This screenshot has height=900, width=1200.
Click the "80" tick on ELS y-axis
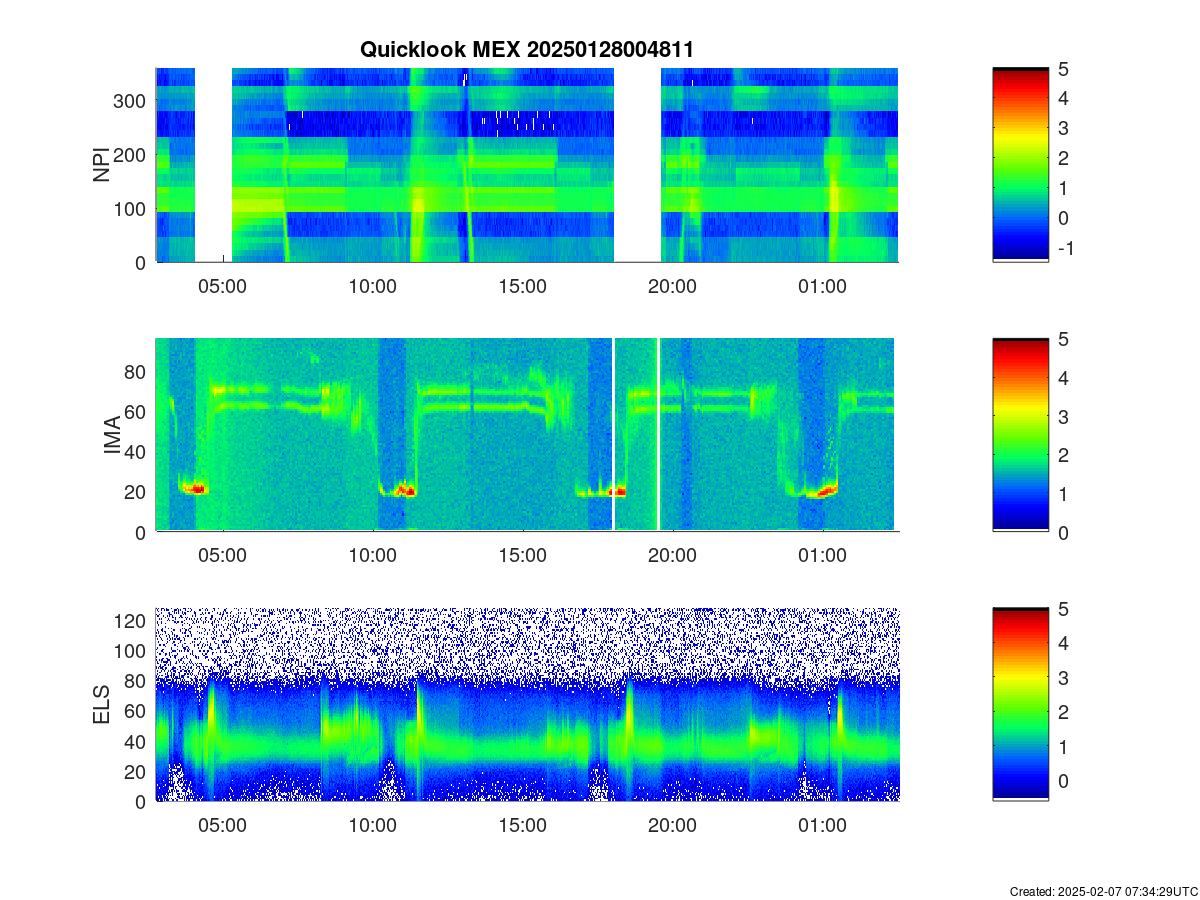pyautogui.click(x=137, y=682)
